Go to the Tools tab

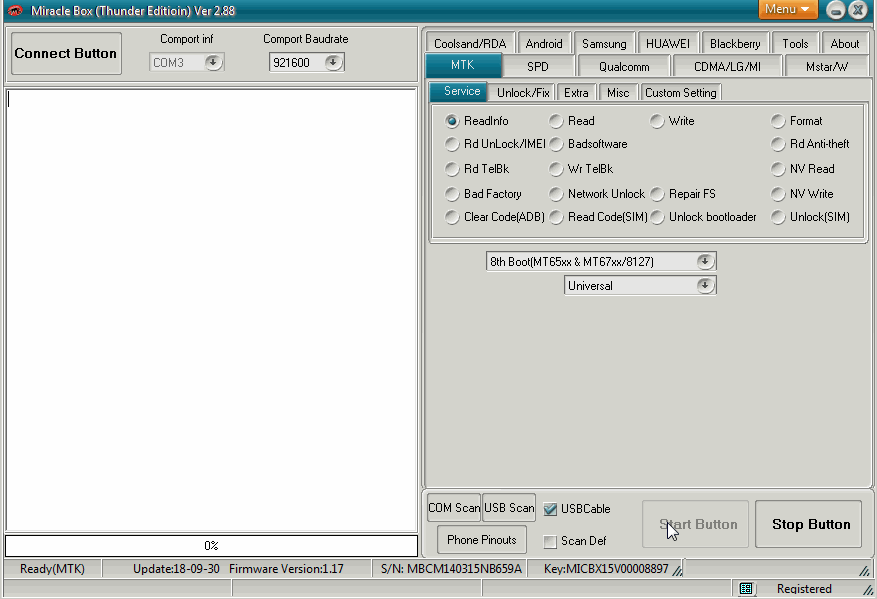(795, 44)
